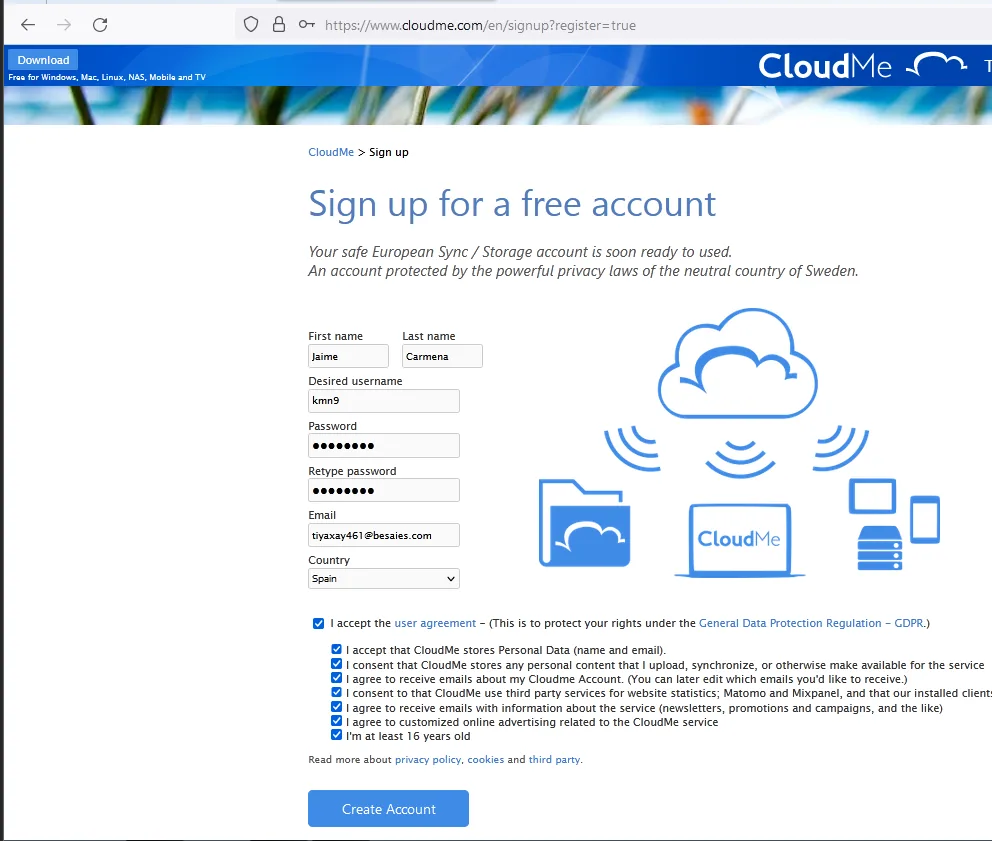Go back using browser back arrow
This screenshot has width=992, height=841.
coord(28,25)
